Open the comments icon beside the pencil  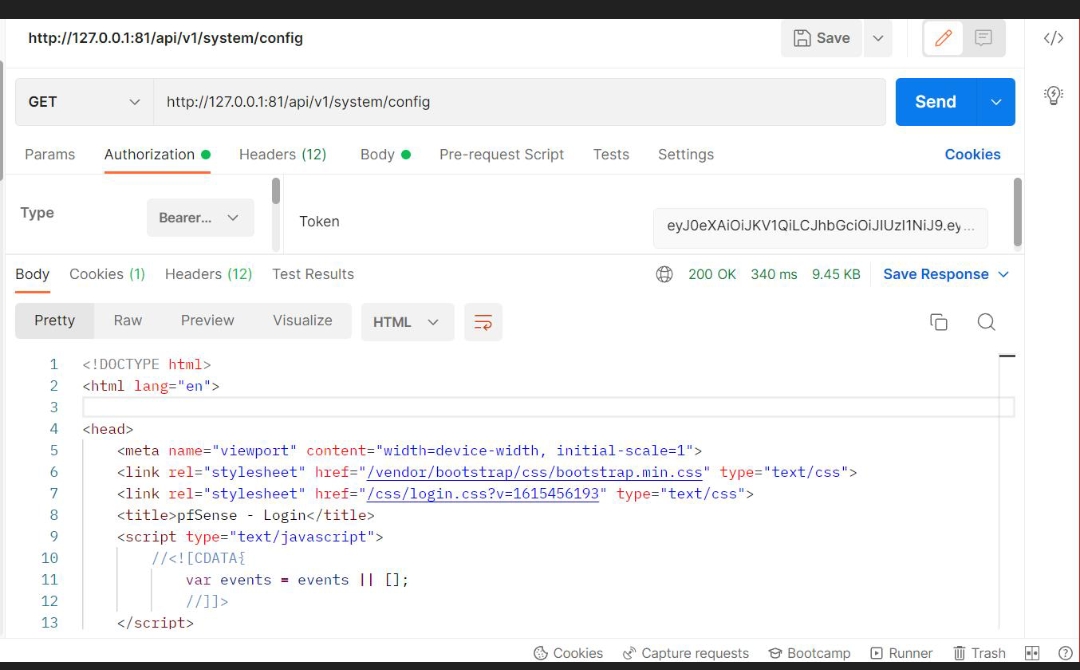pos(984,38)
